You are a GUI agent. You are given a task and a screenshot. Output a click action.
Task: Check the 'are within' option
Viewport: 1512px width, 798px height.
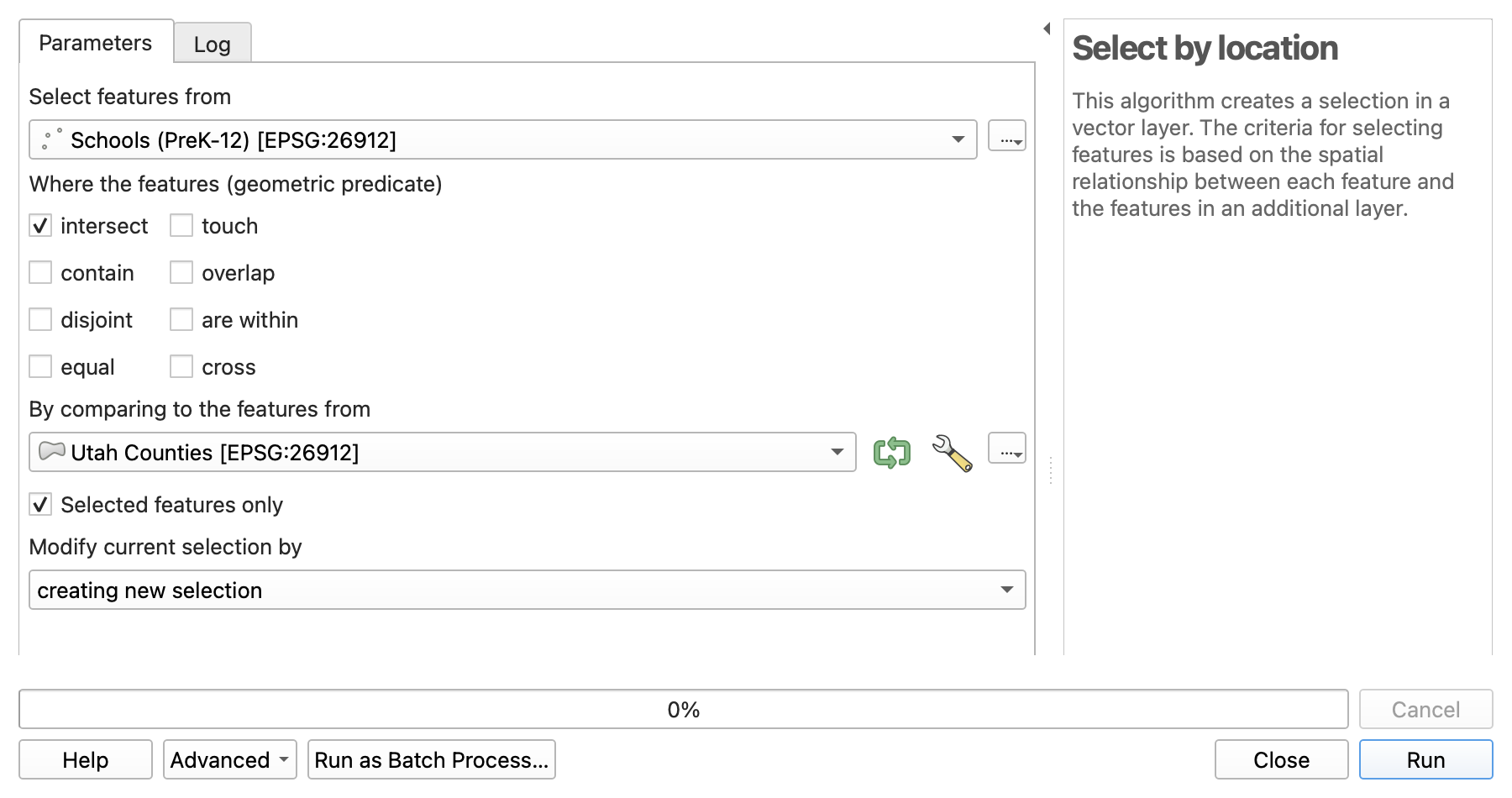181,320
